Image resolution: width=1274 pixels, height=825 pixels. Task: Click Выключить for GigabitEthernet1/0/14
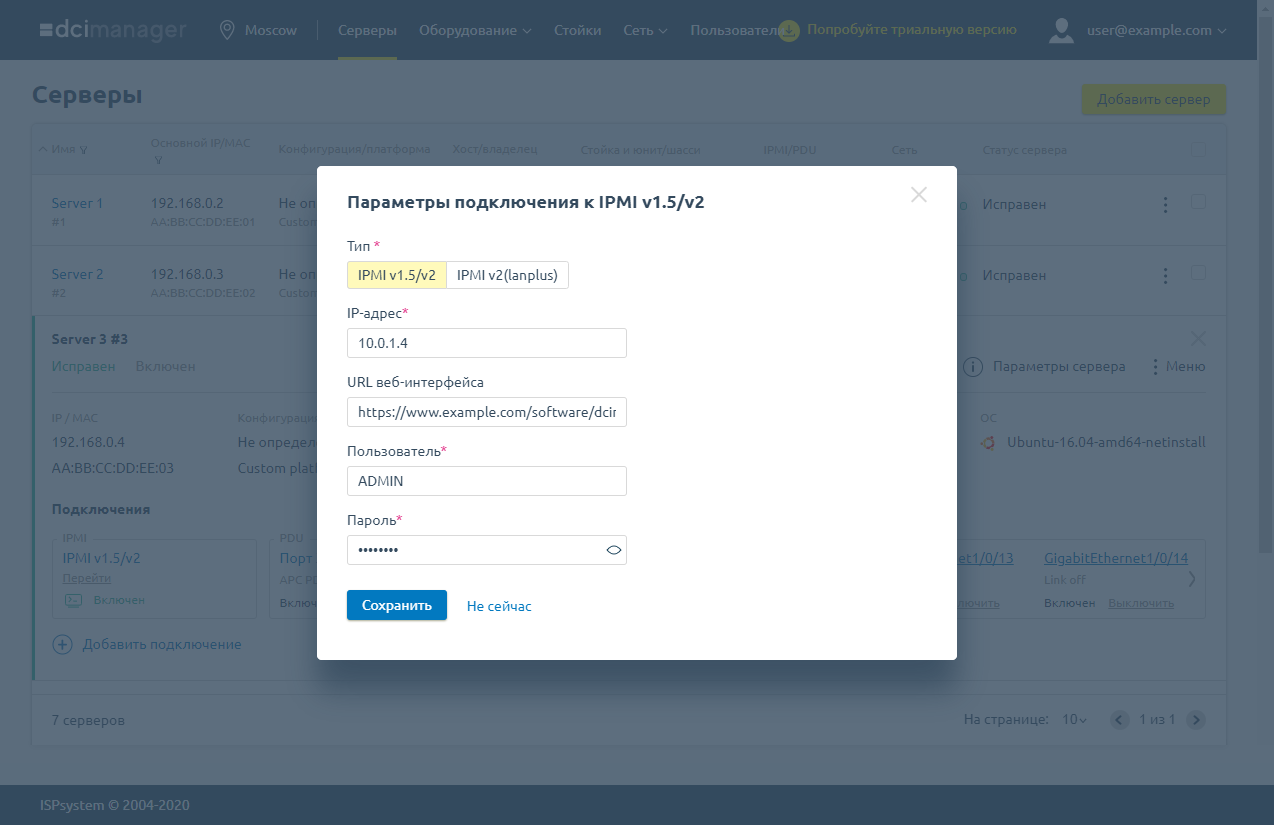pyautogui.click(x=1141, y=603)
